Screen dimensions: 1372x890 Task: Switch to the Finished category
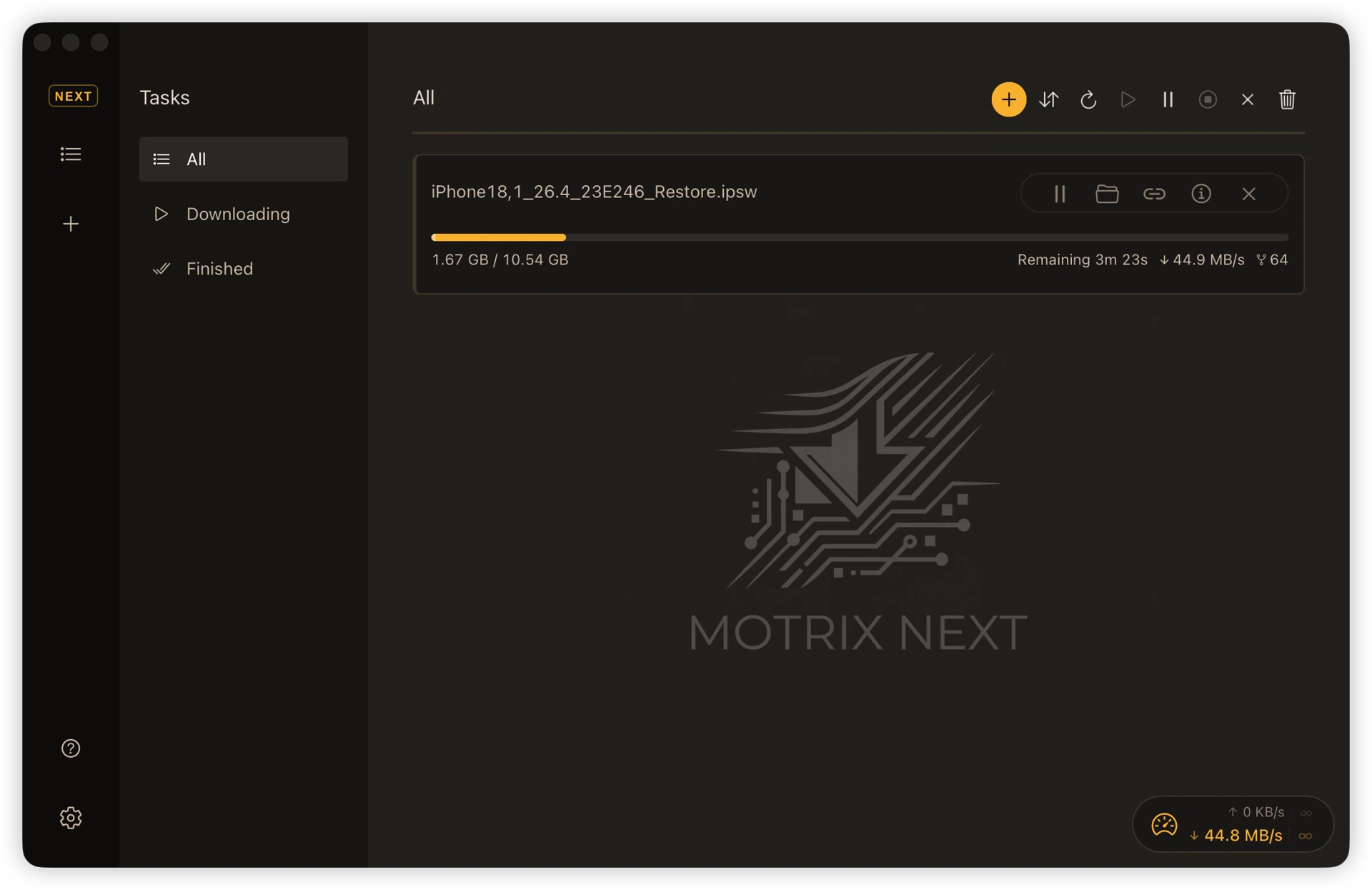243,268
